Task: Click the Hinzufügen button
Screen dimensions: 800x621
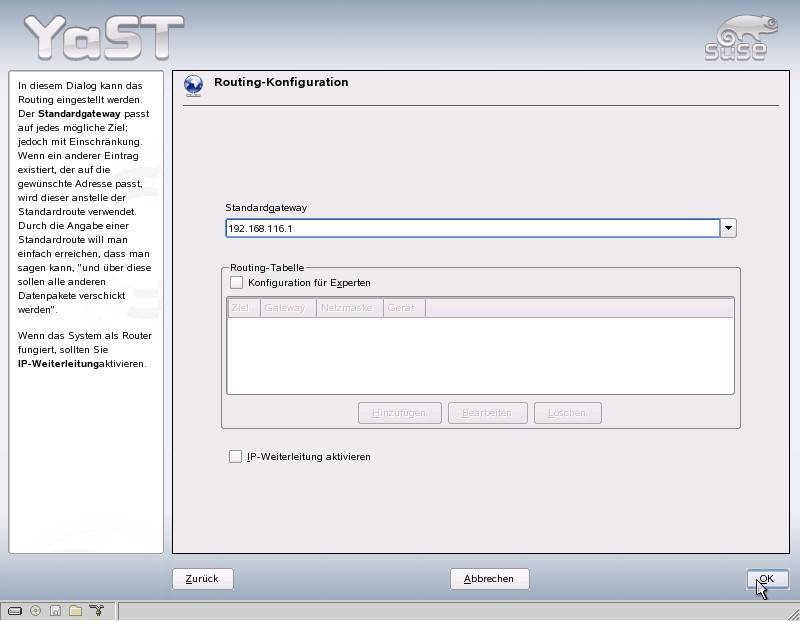Action: point(399,413)
